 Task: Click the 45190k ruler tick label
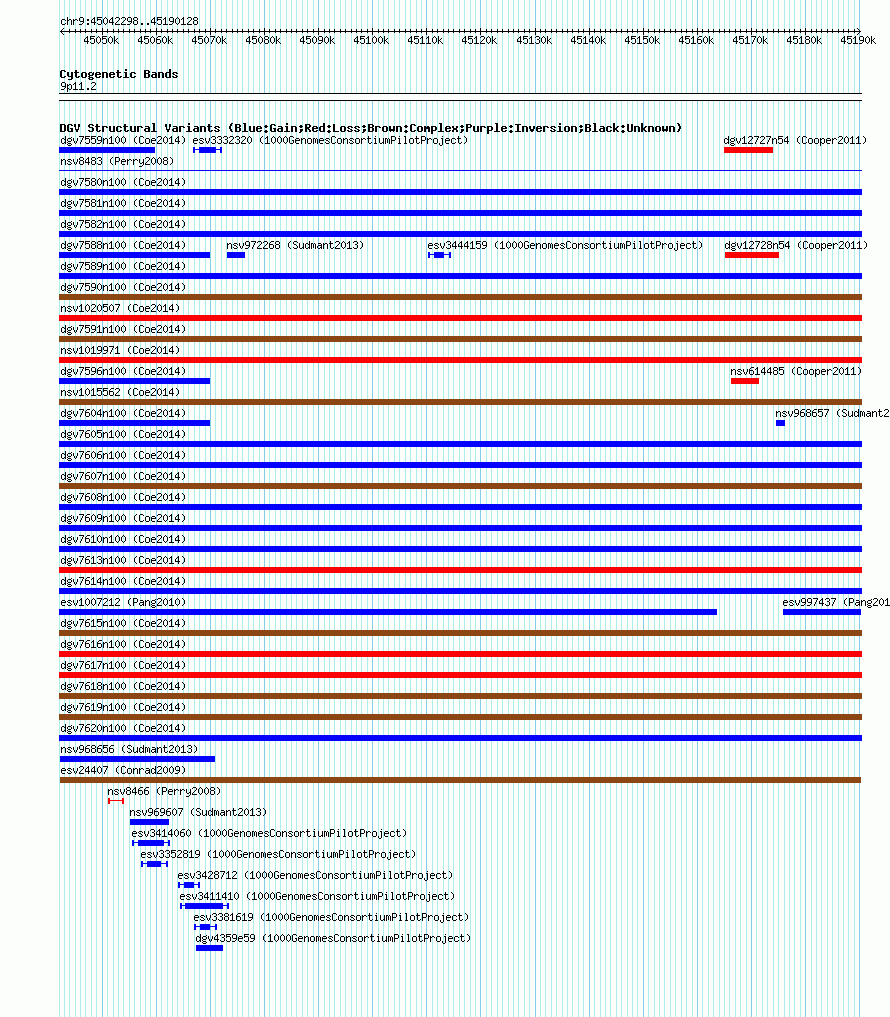(x=858, y=40)
